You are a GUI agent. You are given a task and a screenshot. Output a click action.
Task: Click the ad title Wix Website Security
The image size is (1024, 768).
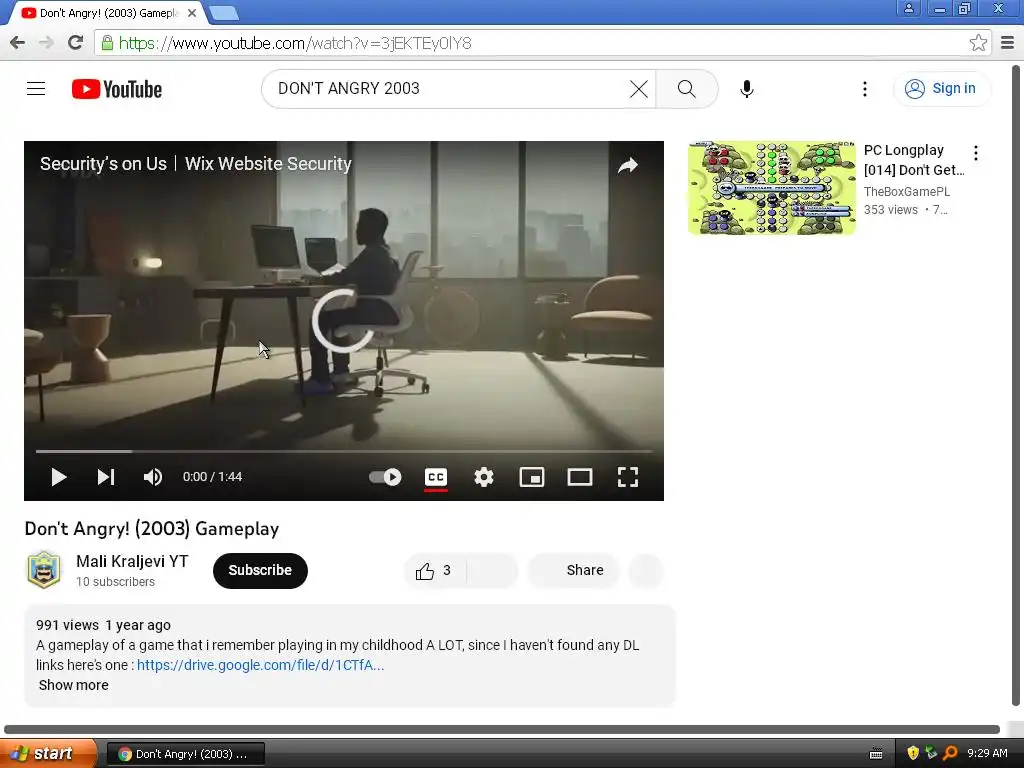pos(195,164)
